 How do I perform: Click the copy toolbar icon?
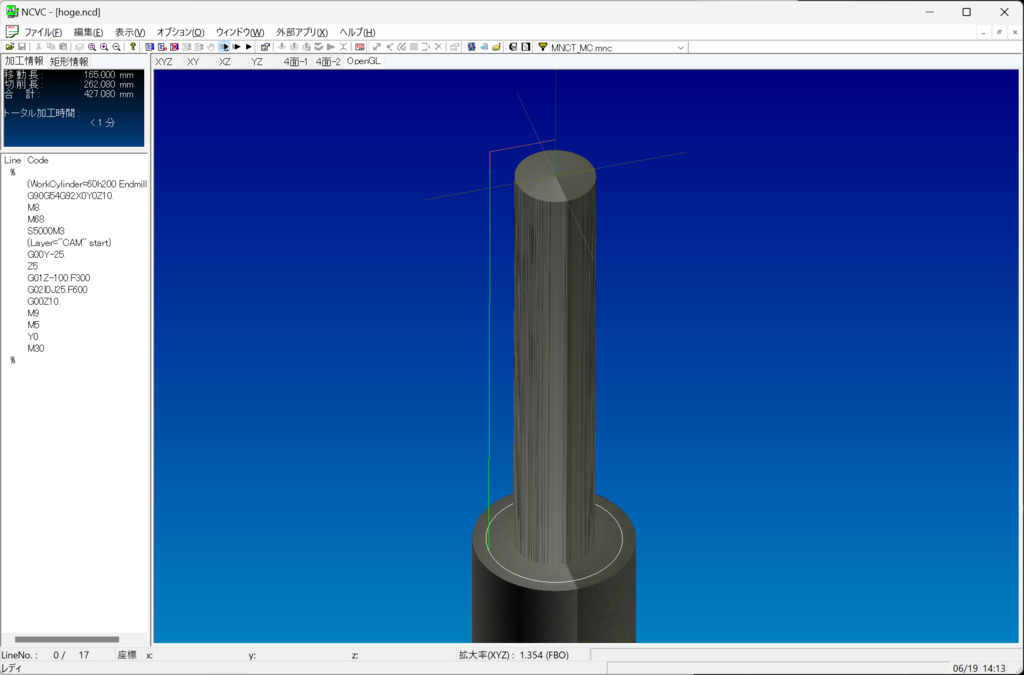[51, 47]
